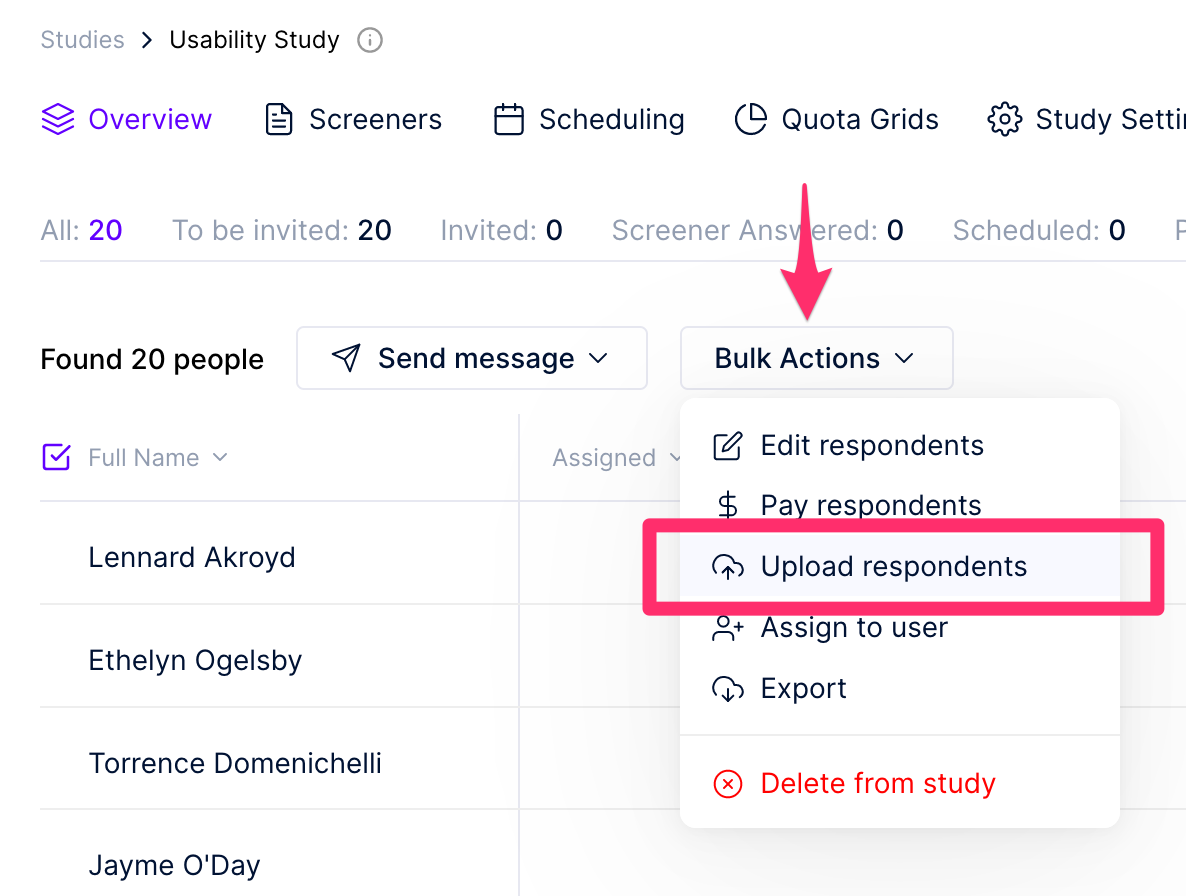
Task: Click the Study Settings gear icon
Action: pos(1004,120)
